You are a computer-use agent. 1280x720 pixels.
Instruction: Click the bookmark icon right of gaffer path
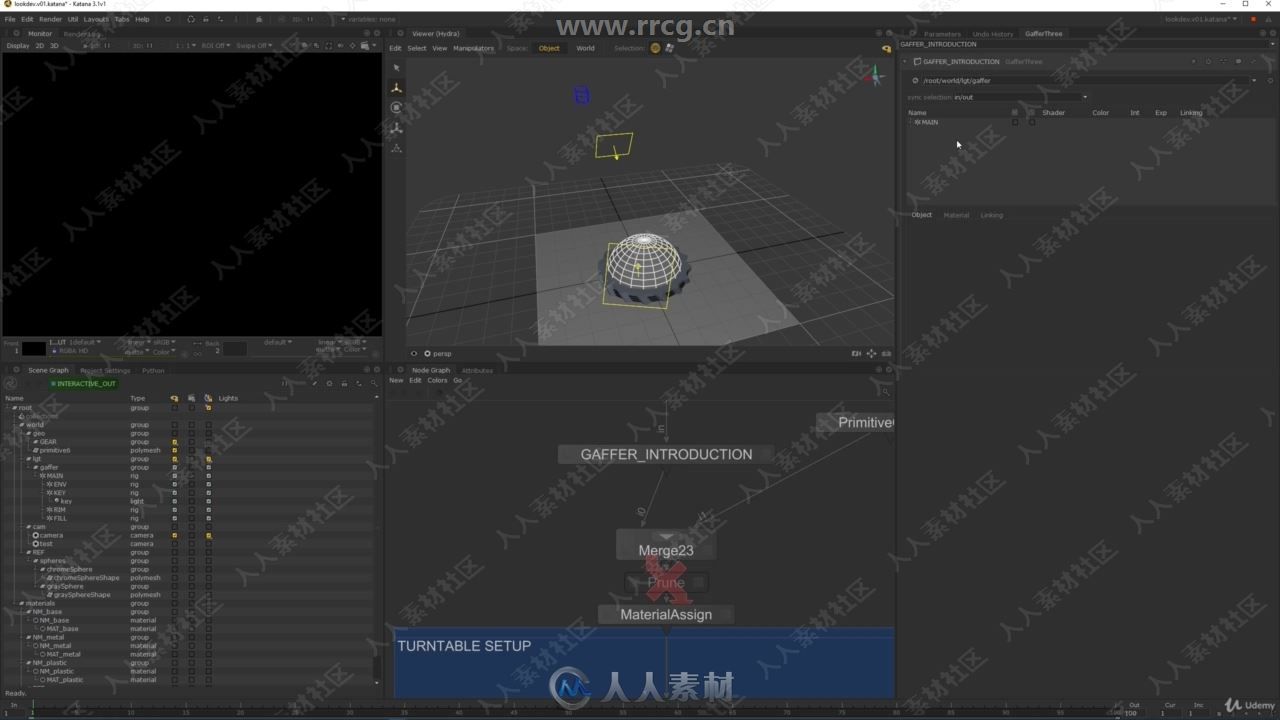[x=1270, y=81]
